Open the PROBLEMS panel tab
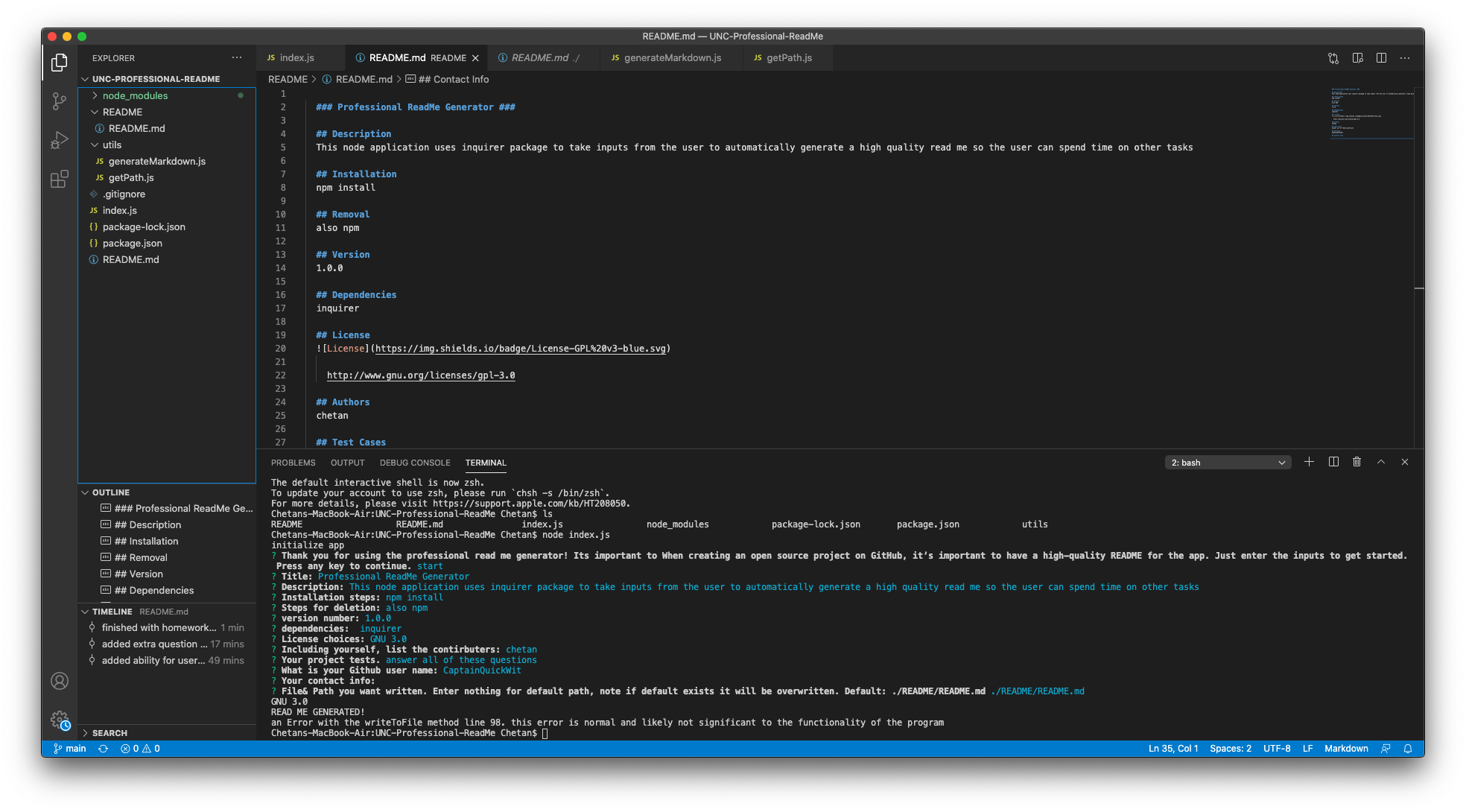The image size is (1466, 812). click(x=293, y=463)
